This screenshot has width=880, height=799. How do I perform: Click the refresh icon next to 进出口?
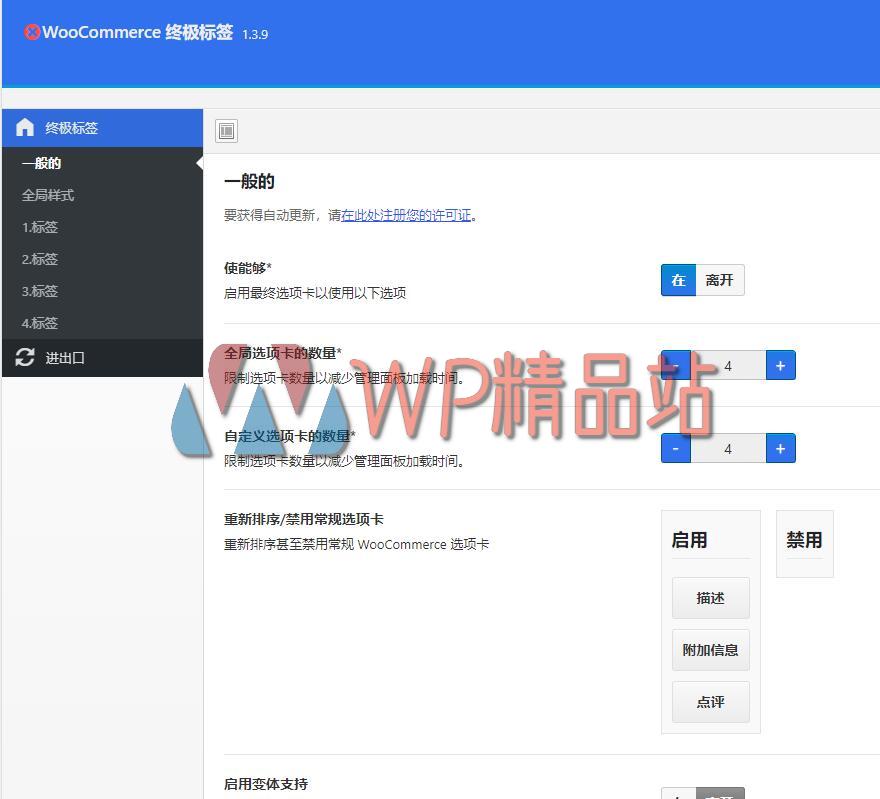tap(24, 357)
